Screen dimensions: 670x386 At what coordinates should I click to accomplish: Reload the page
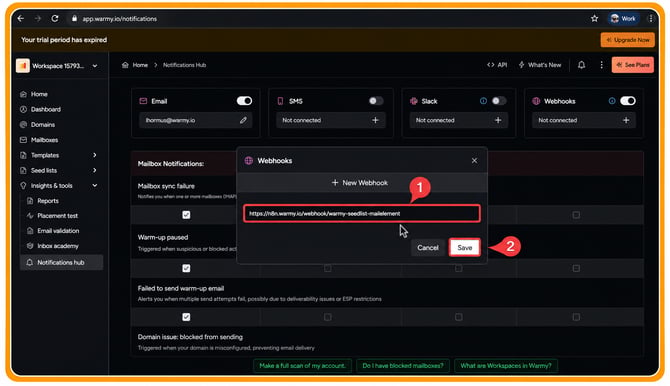pyautogui.click(x=55, y=18)
